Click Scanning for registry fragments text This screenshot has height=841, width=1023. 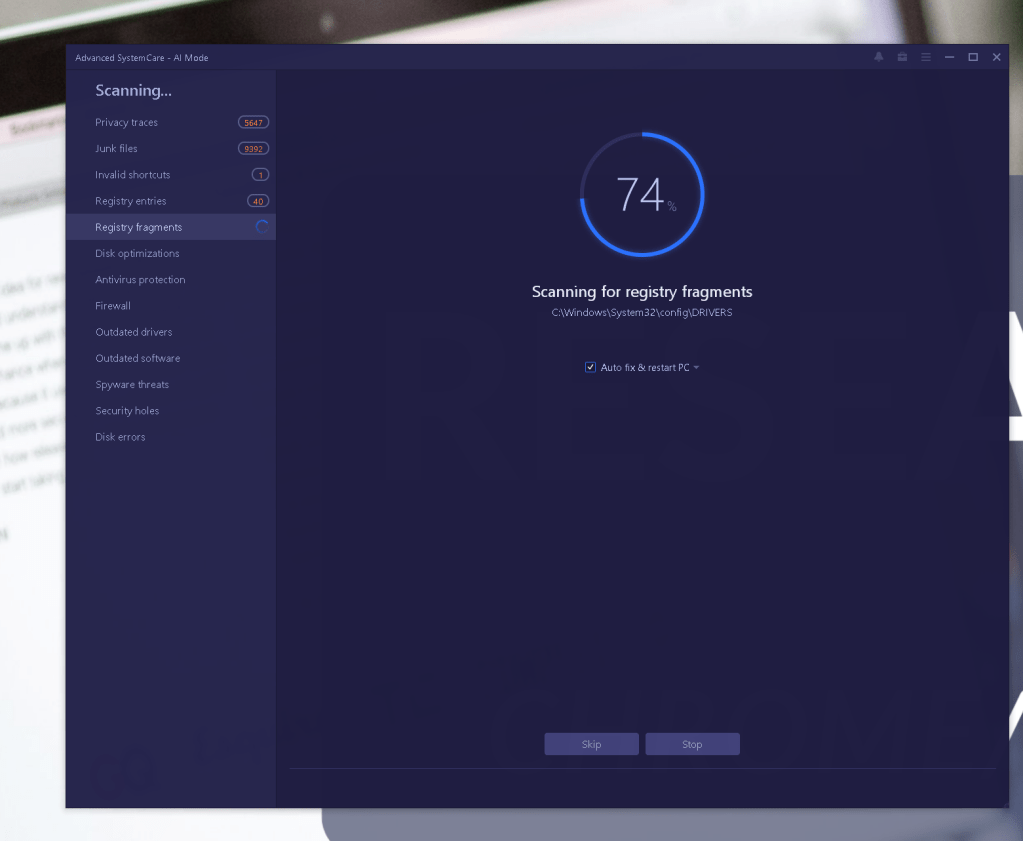click(x=642, y=292)
